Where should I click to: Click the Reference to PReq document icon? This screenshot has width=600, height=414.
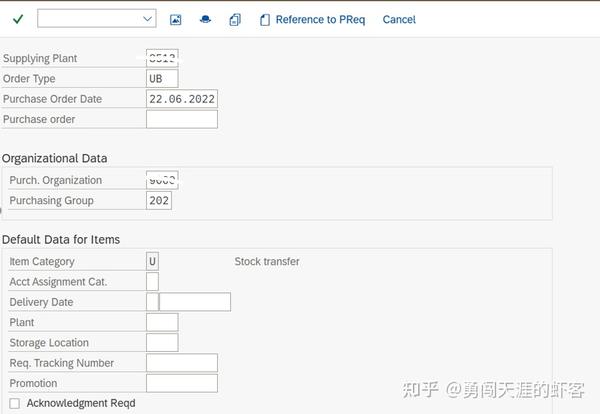264,20
